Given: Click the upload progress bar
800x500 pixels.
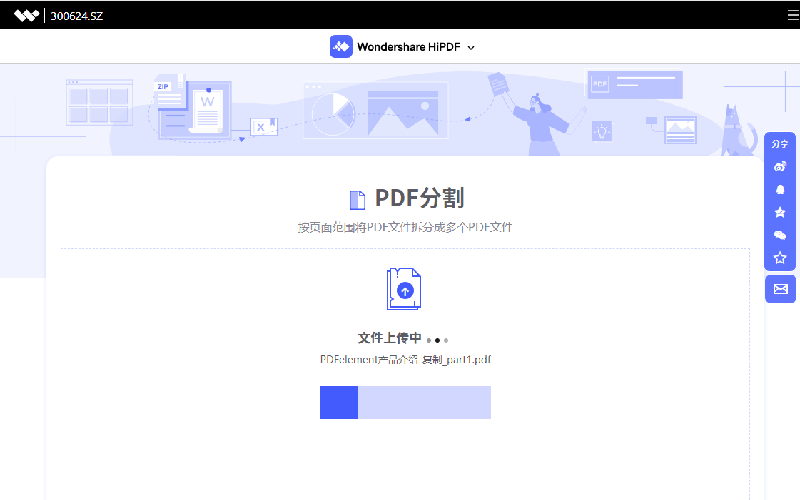Looking at the screenshot, I should coord(405,401).
